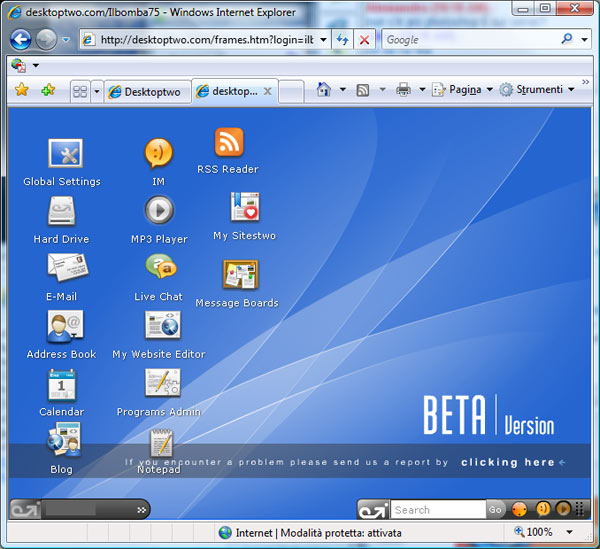Launch the Programs Admin icon
Viewport: 600px width, 549px height.
163,383
